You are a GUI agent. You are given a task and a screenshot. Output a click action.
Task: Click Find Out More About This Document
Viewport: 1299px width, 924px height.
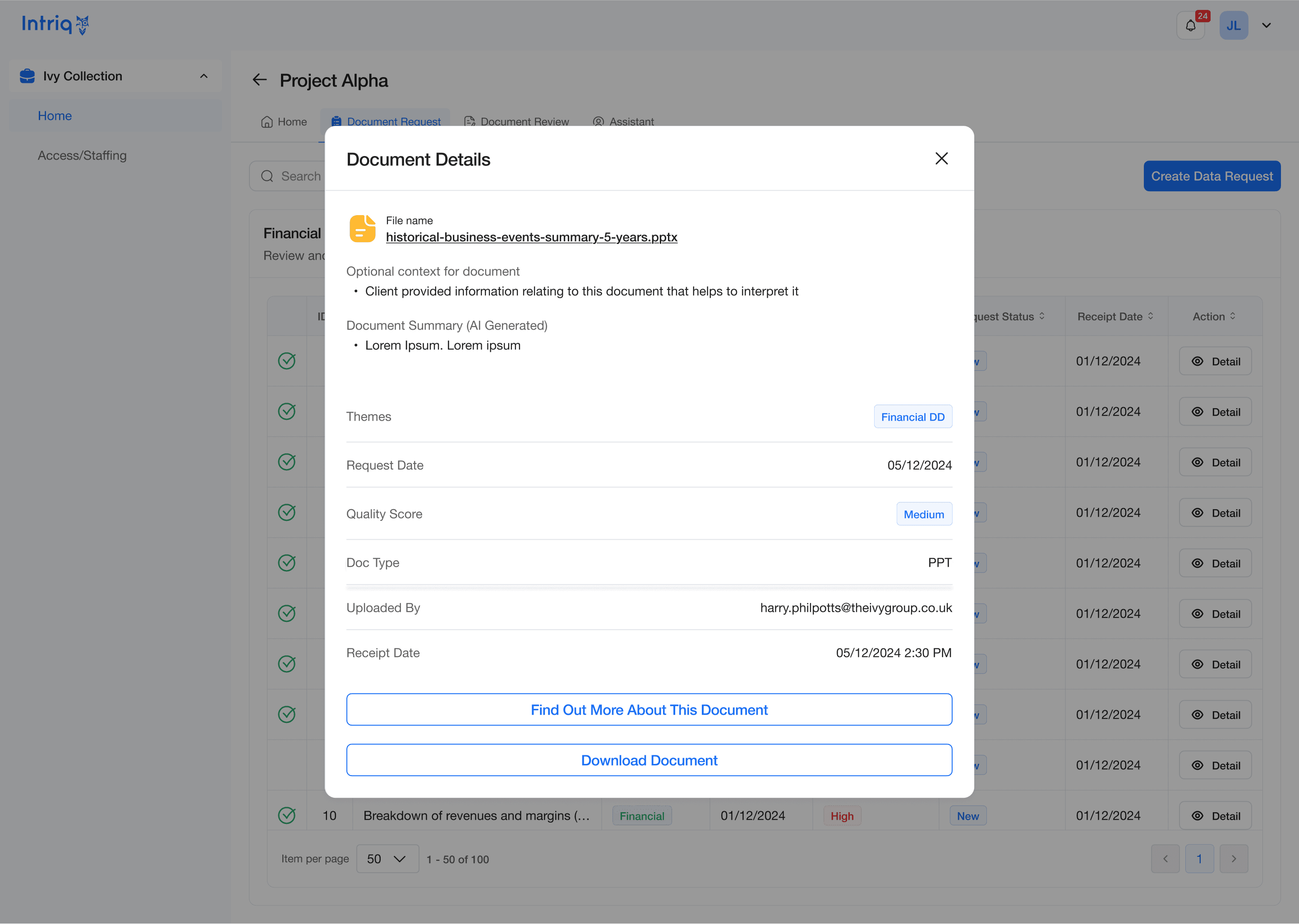tap(649, 709)
